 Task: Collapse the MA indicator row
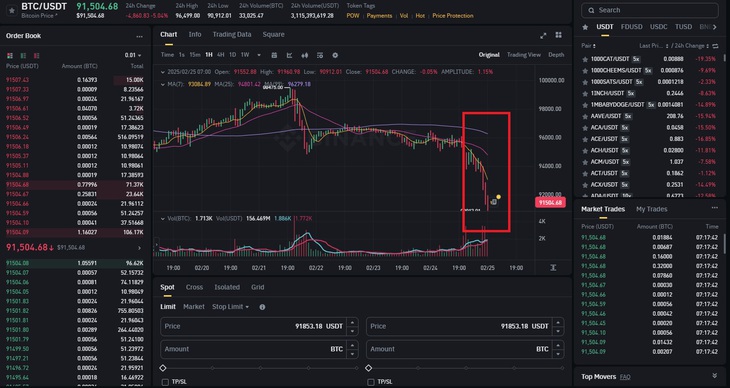162,84
